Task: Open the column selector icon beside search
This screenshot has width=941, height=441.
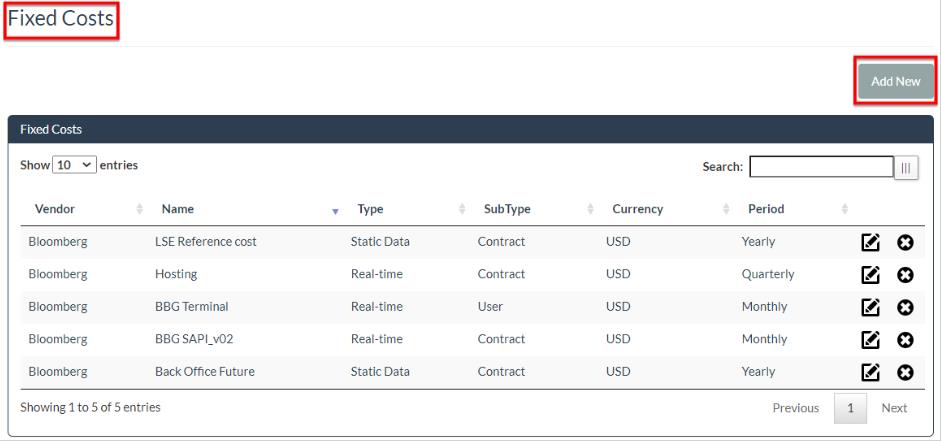Action: (907, 168)
